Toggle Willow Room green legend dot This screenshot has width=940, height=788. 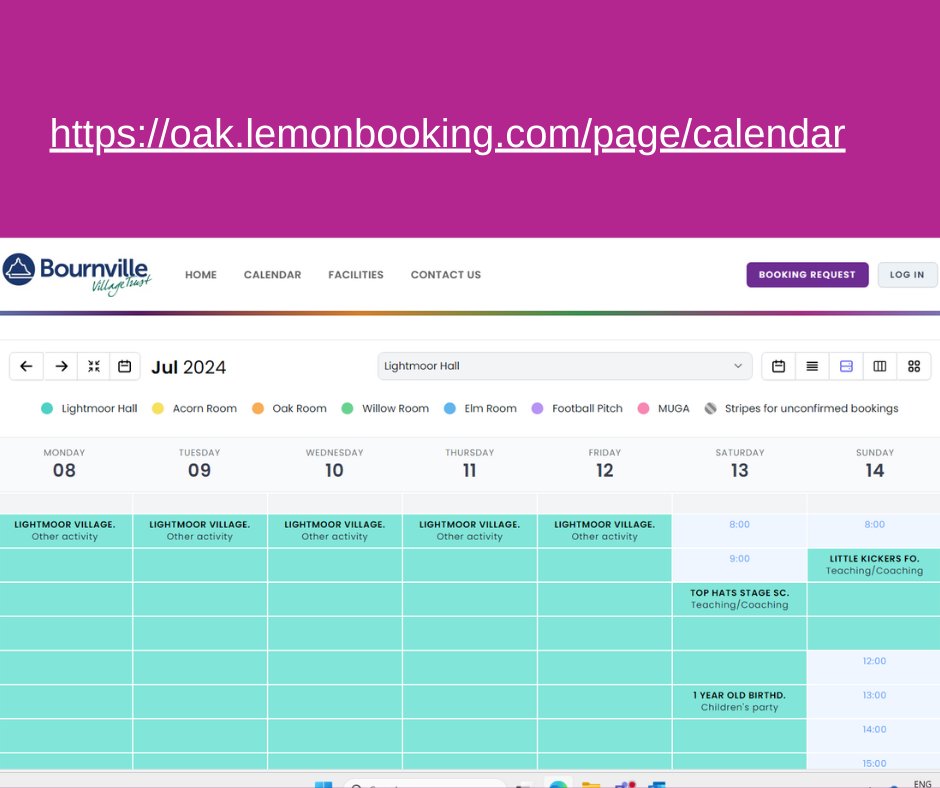(347, 408)
